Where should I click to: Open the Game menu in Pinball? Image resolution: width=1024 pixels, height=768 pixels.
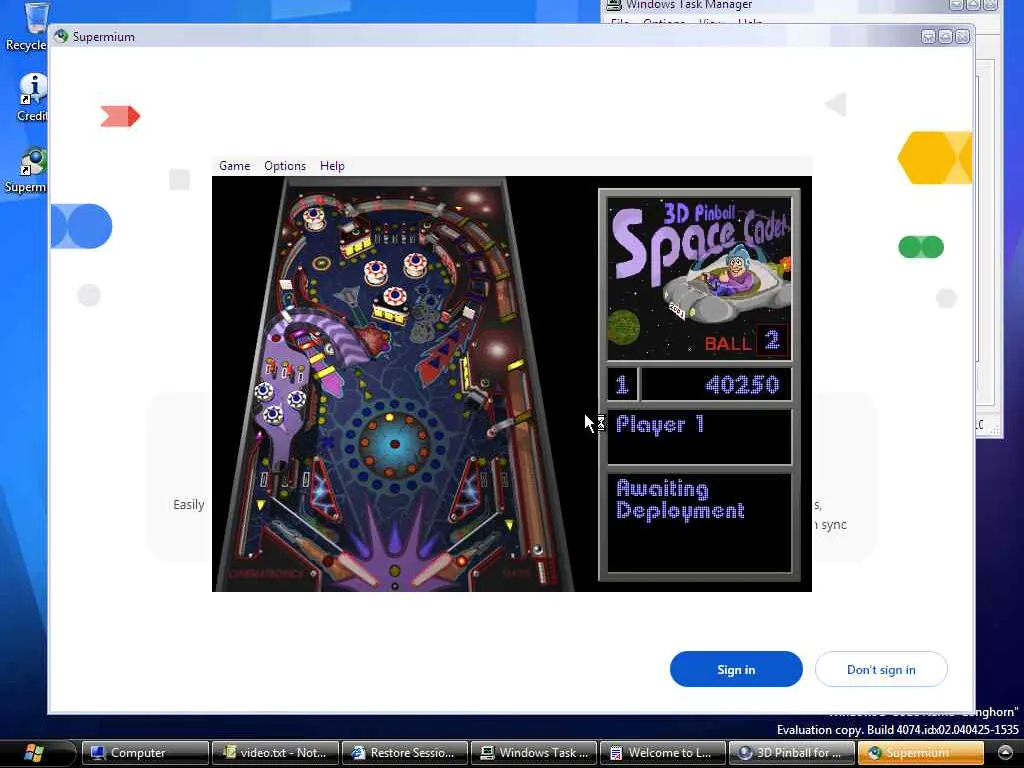(234, 166)
